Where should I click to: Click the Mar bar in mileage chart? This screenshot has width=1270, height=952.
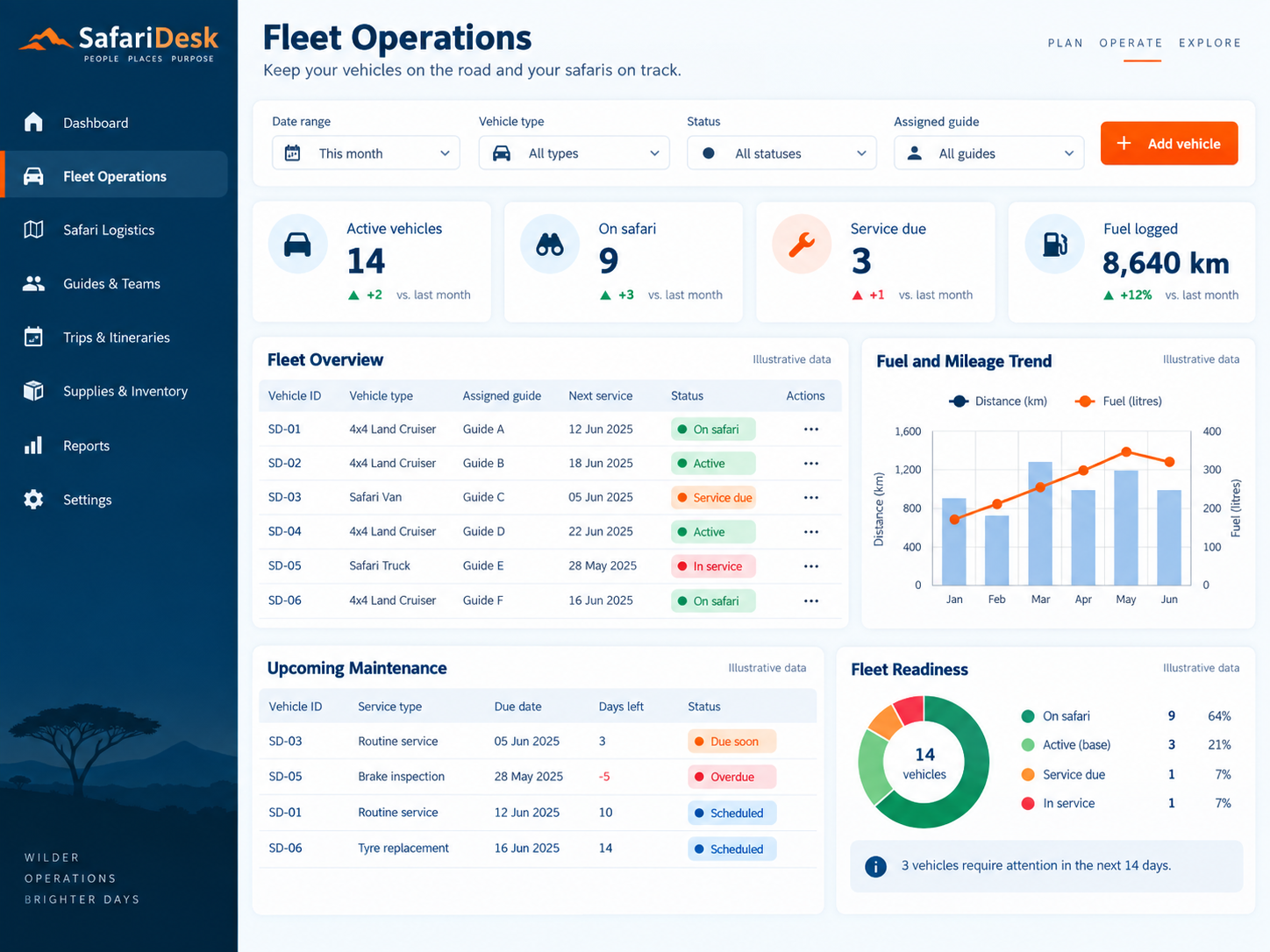(1040, 523)
